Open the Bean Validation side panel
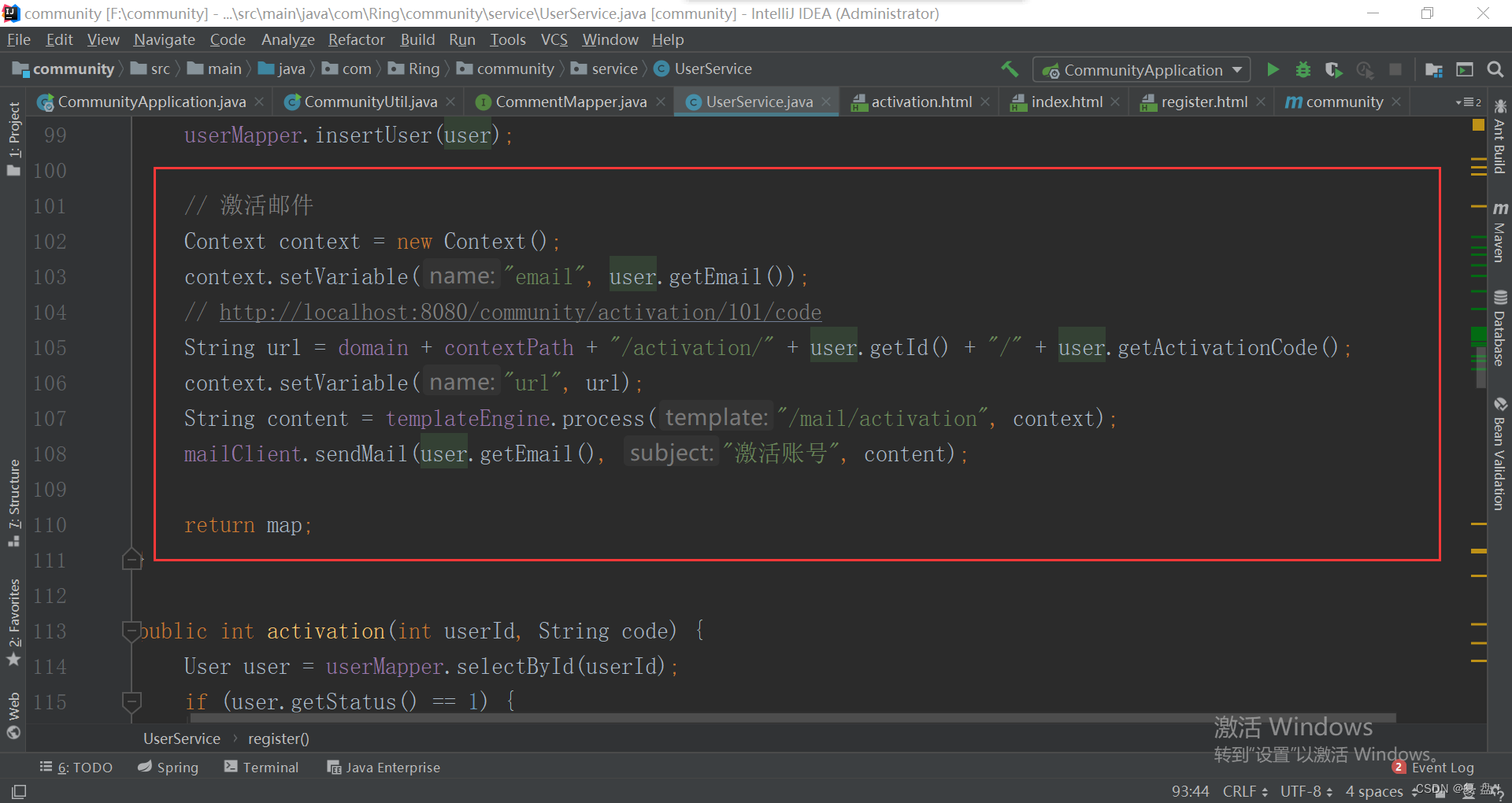This screenshot has height=803, width=1512. tap(1500, 453)
